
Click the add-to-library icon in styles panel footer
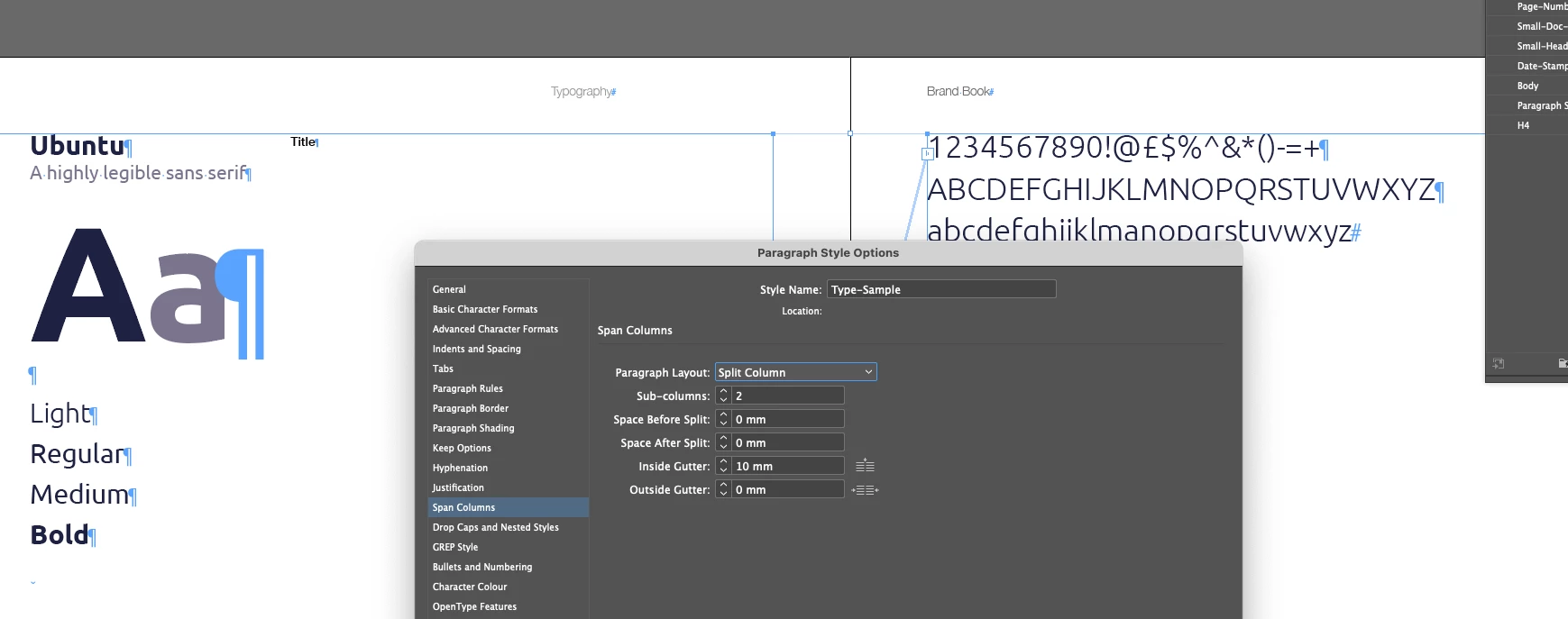click(x=1498, y=363)
